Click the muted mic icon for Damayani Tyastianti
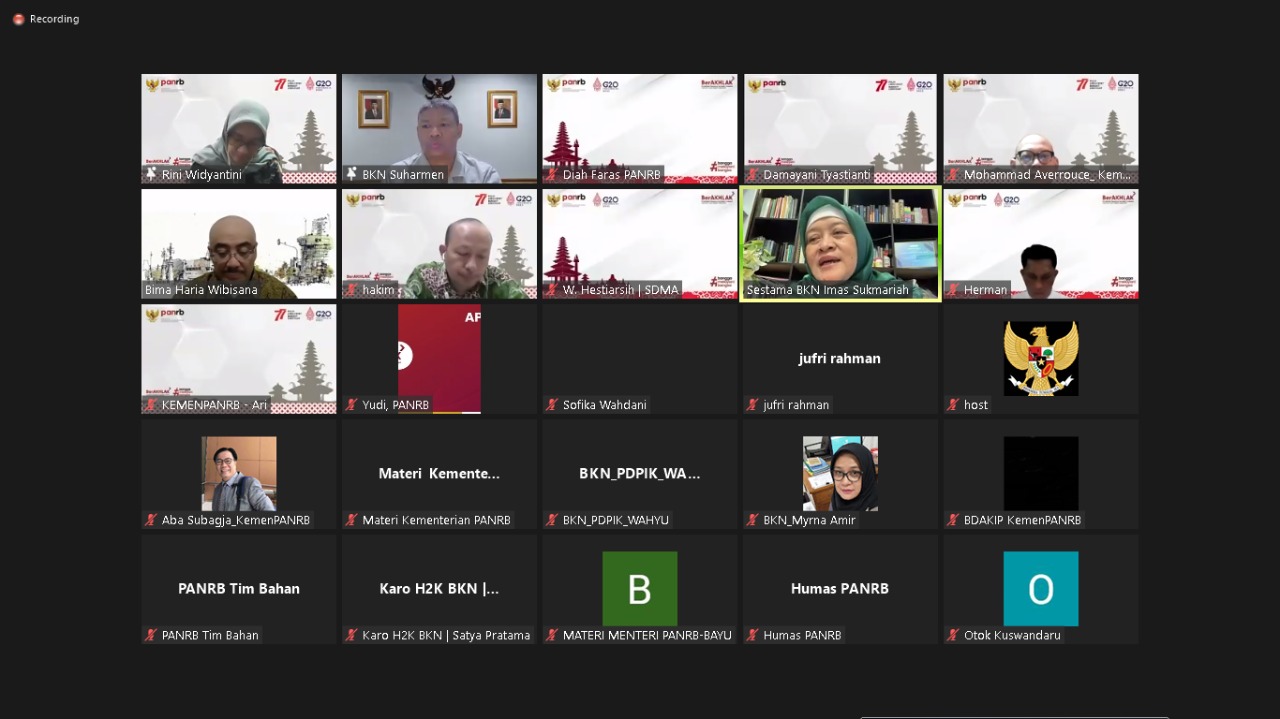Image resolution: width=1280 pixels, height=719 pixels. pyautogui.click(x=753, y=174)
